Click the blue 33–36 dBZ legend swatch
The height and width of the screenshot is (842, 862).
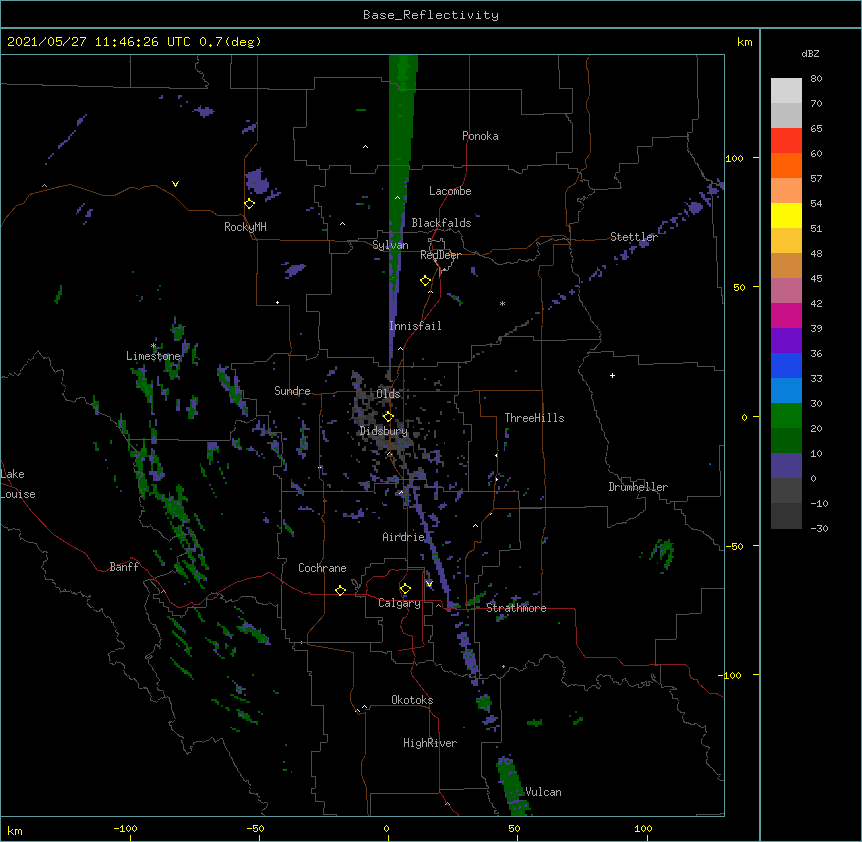pos(786,365)
